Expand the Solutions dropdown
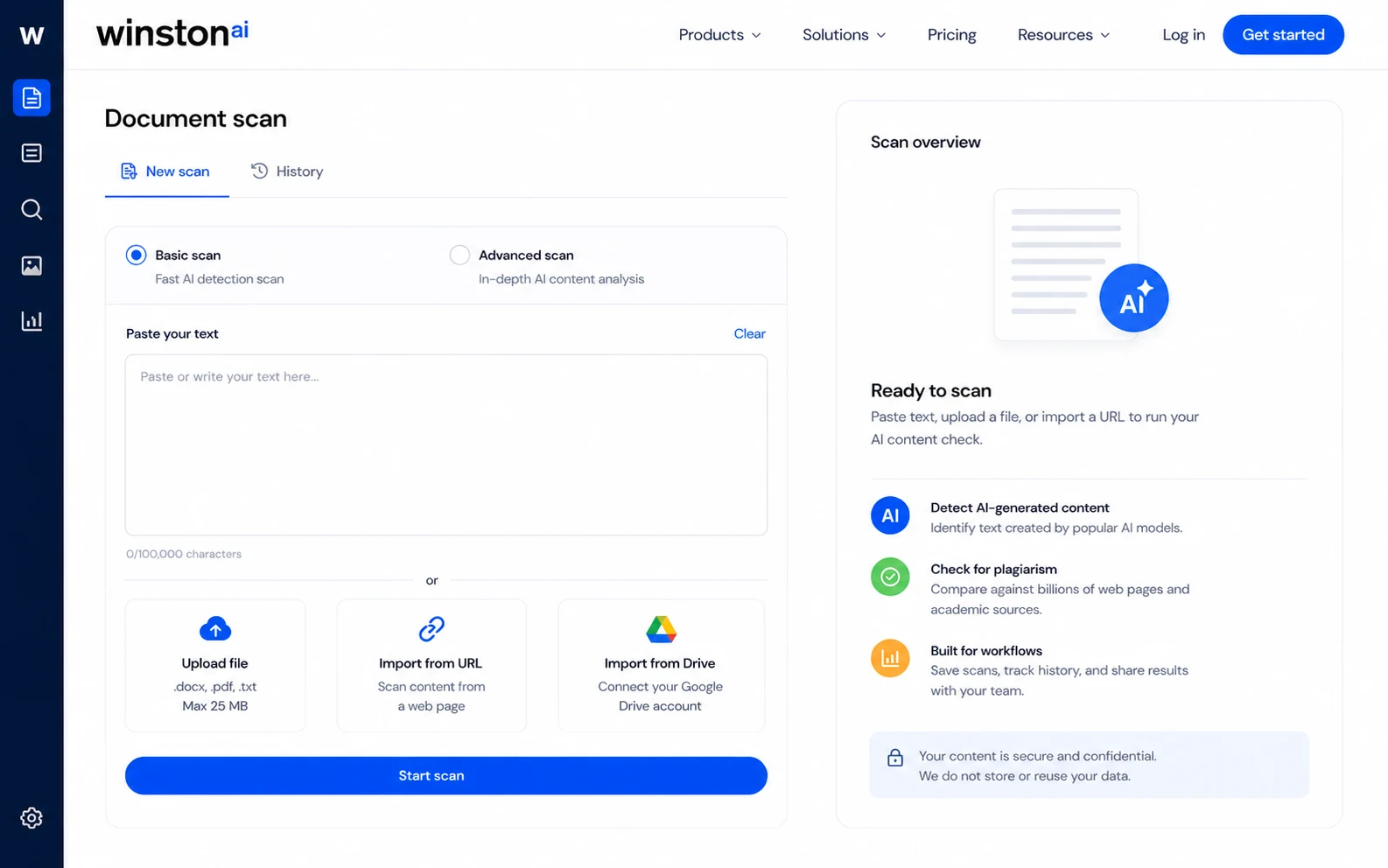 coord(844,35)
